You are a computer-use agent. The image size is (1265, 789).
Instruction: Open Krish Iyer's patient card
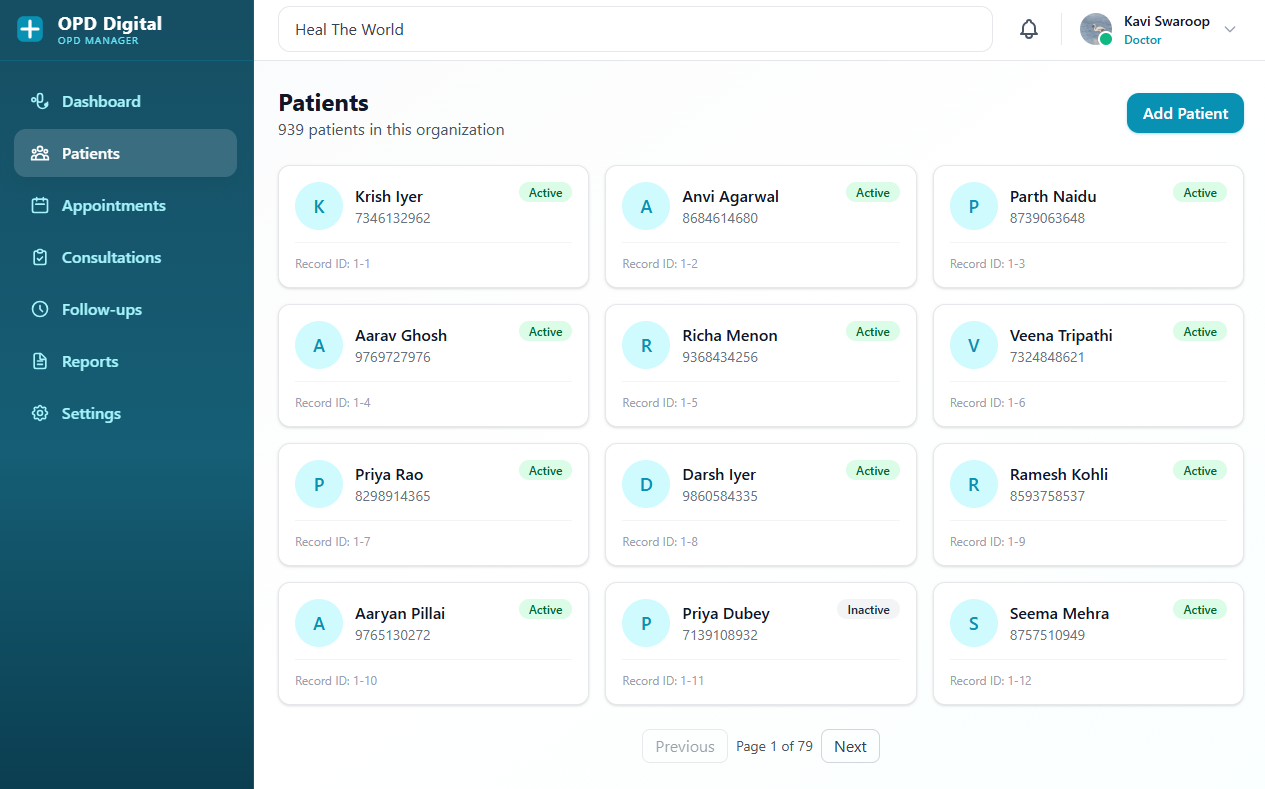point(433,227)
